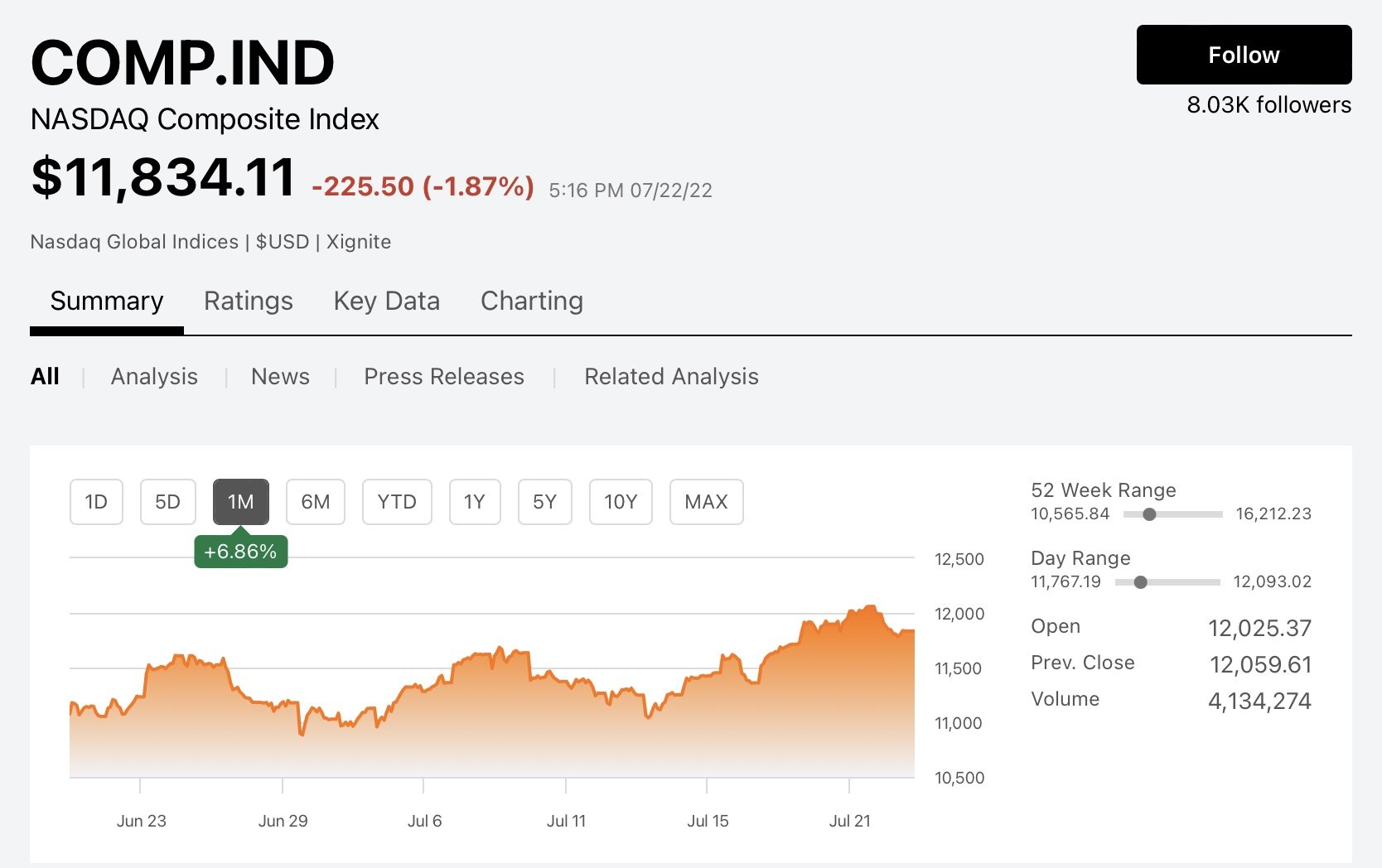
Task: Switch chart to YTD range
Action: pos(397,502)
